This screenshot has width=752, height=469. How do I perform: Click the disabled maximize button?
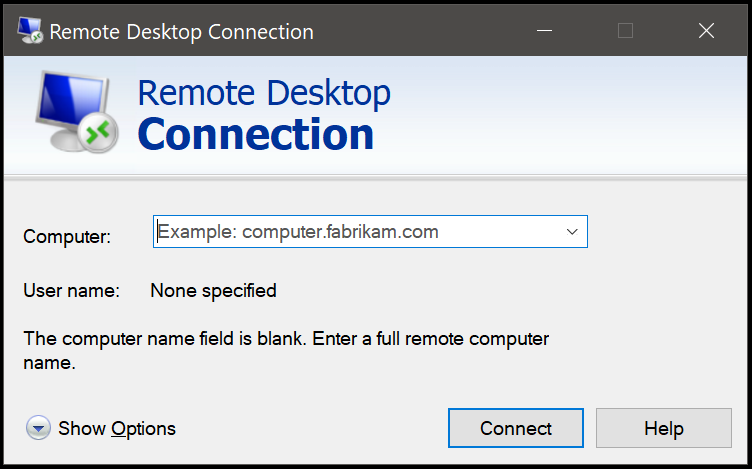point(625,30)
